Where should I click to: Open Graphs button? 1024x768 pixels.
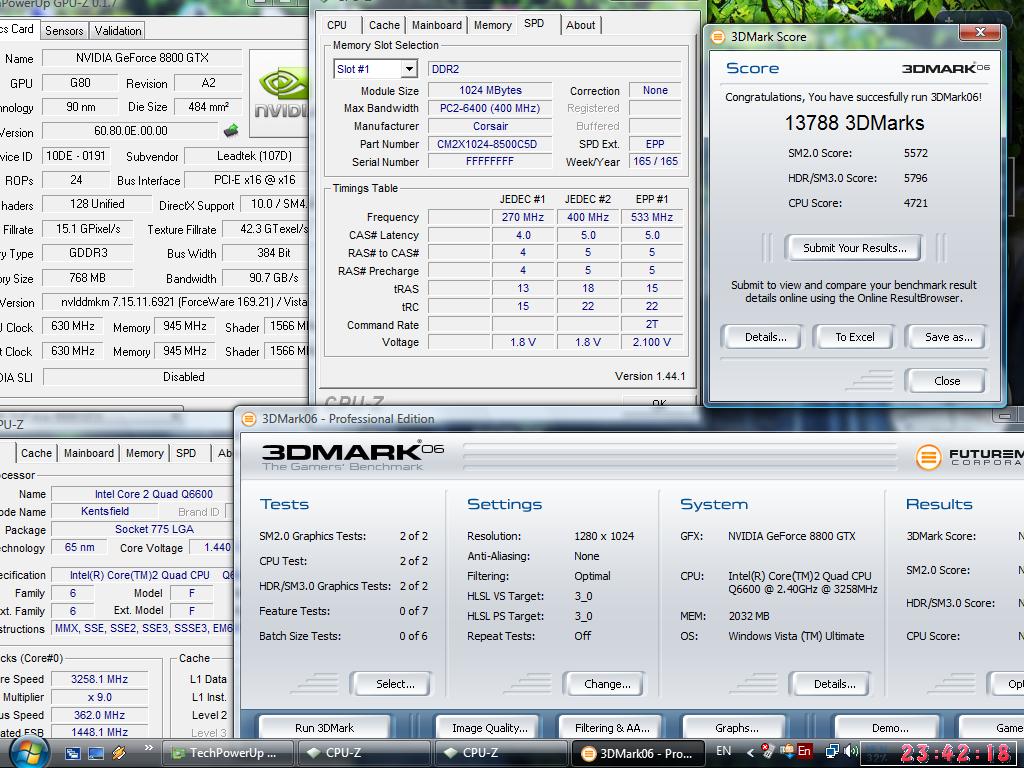pos(737,728)
